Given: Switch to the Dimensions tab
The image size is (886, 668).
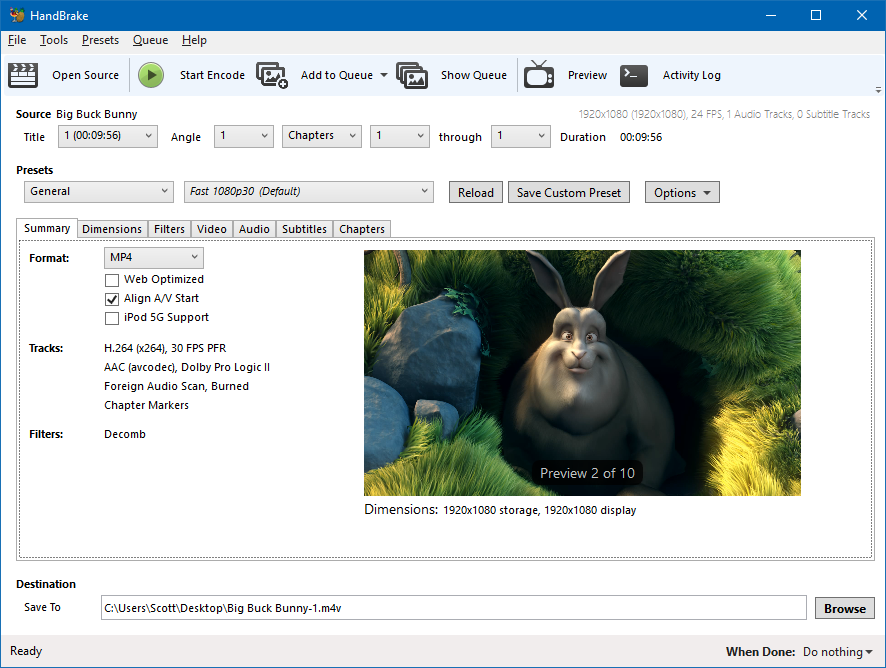Looking at the screenshot, I should pyautogui.click(x=112, y=229).
